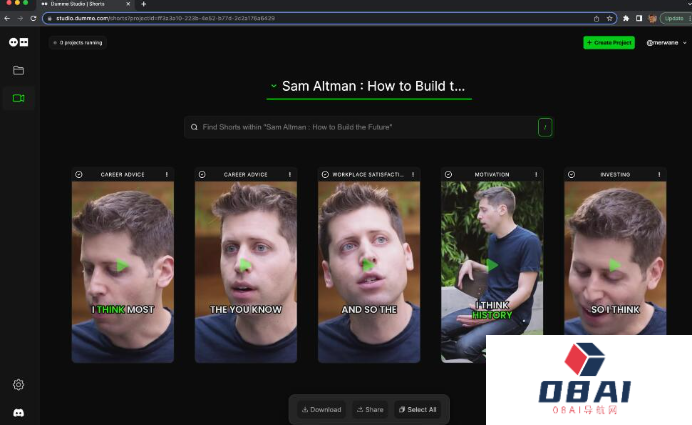Open the settings gear in sidebar
The image size is (692, 425).
[x=18, y=385]
